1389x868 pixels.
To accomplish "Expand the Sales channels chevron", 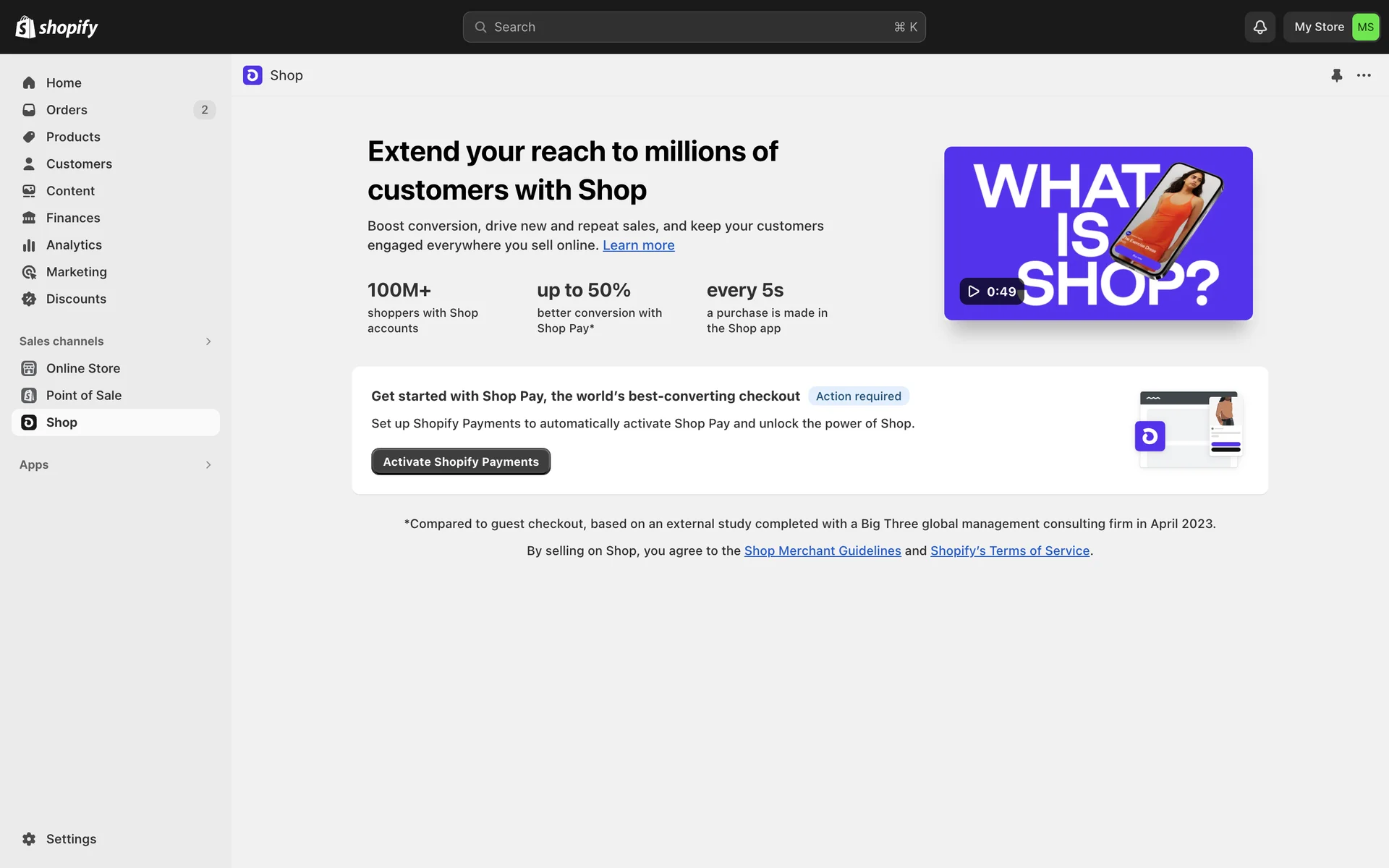I will (x=208, y=341).
